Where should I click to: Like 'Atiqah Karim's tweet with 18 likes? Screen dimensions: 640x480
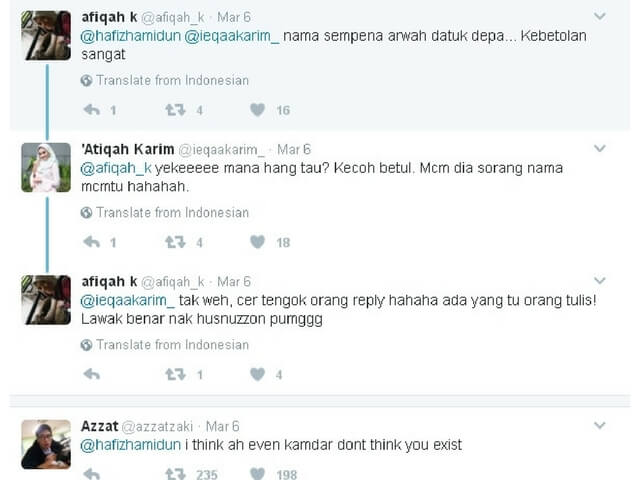(x=258, y=242)
